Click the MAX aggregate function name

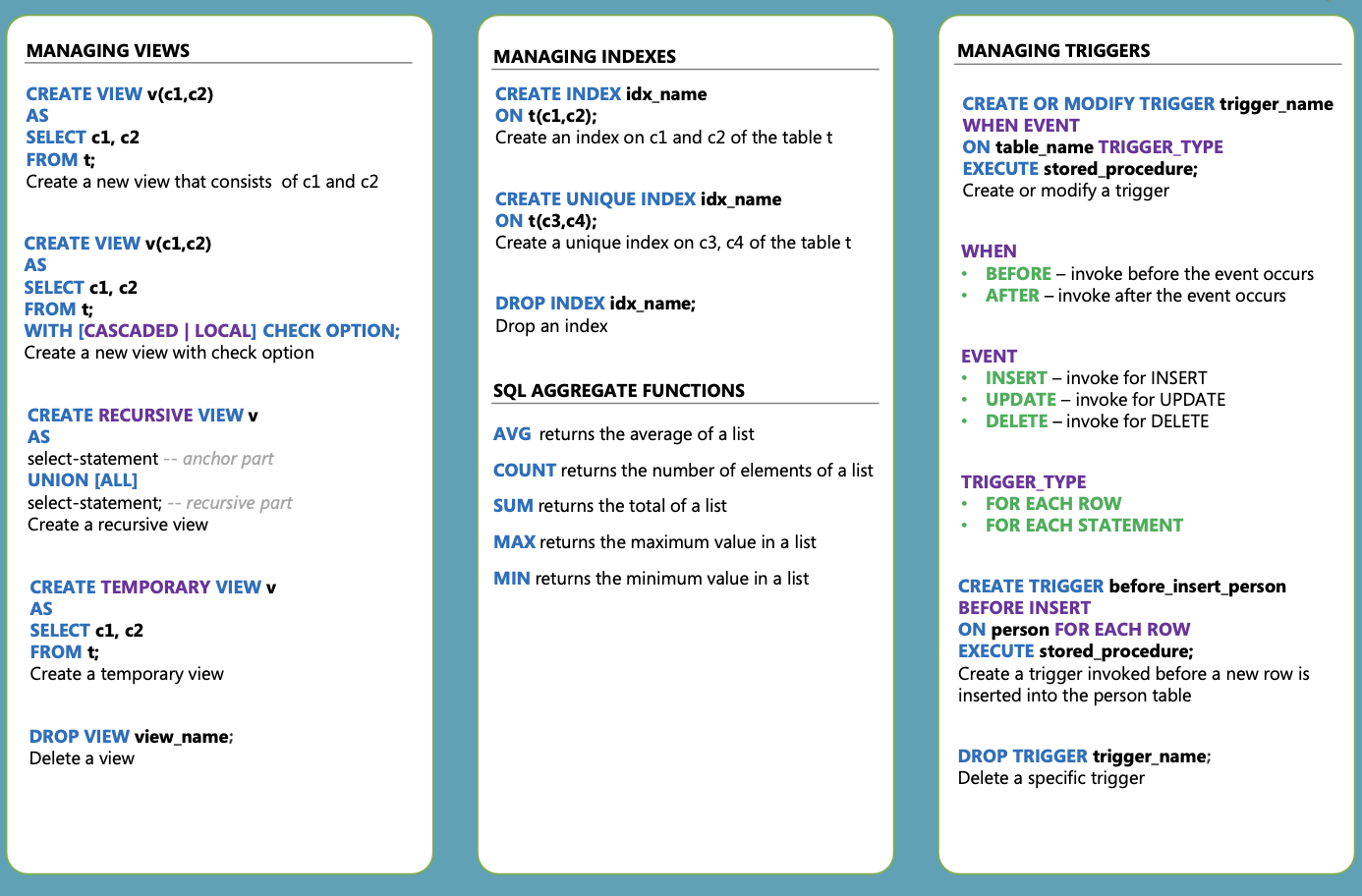coord(514,541)
